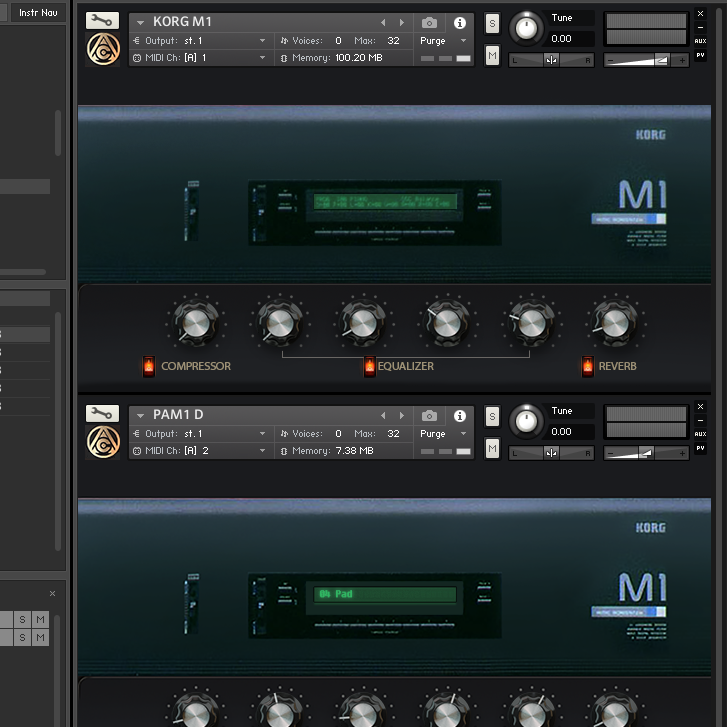
Task: Increase PAM1 D volume with plus button
Action: click(682, 453)
